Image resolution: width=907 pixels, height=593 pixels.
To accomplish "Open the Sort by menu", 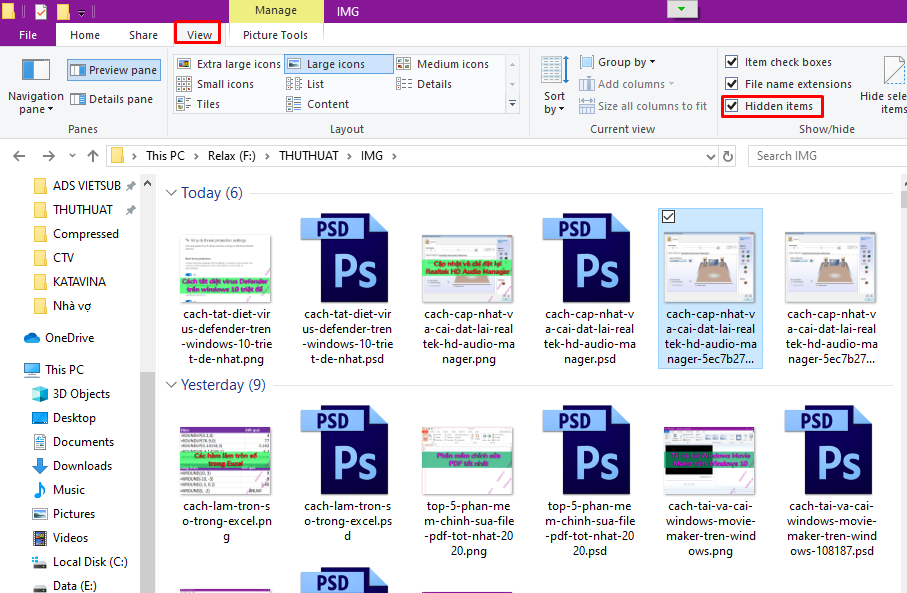I will (x=555, y=86).
